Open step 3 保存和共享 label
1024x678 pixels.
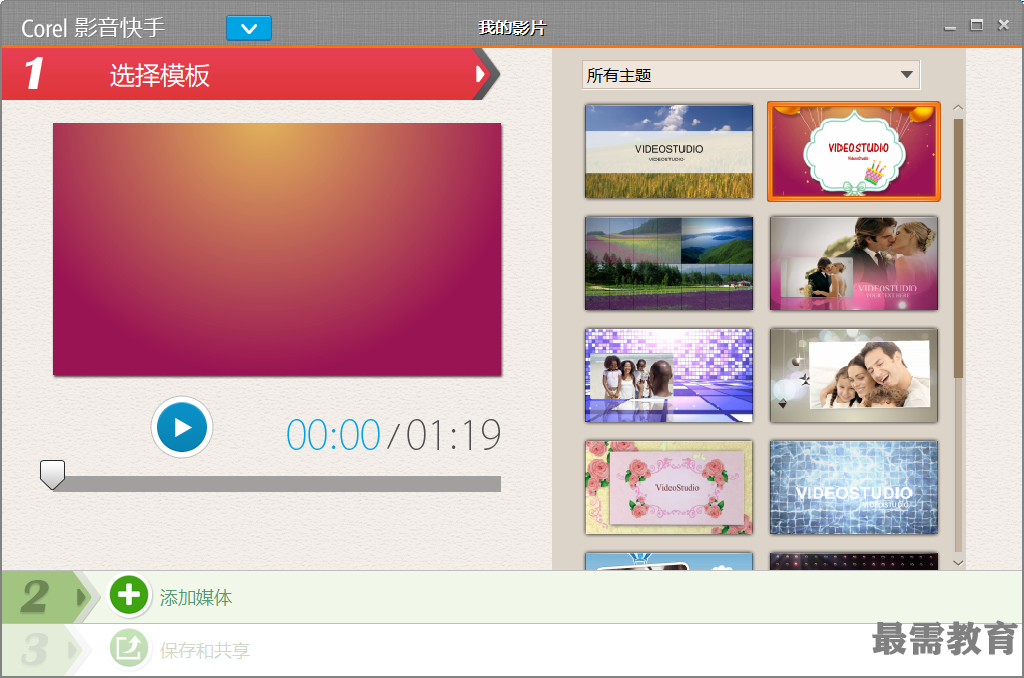[204, 651]
